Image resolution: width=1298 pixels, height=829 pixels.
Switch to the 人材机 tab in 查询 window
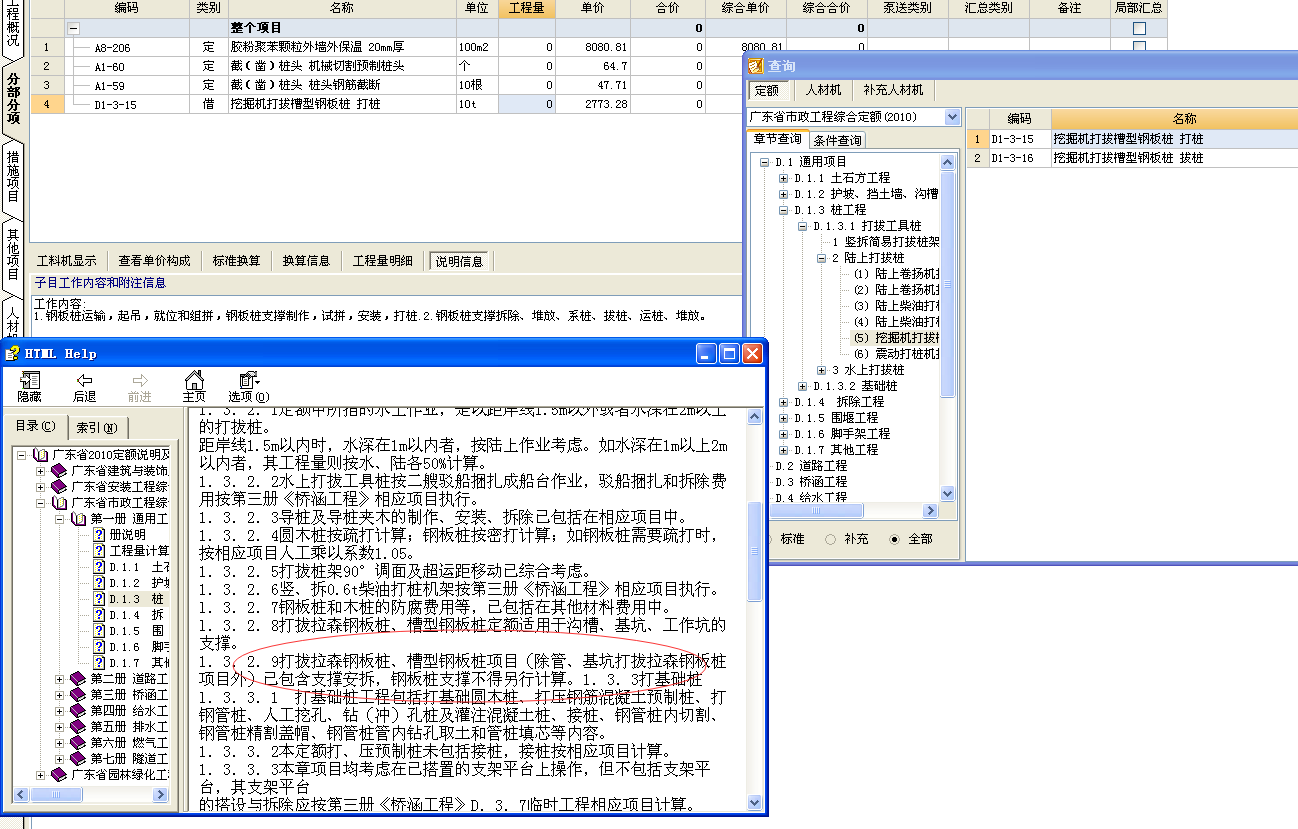tap(823, 90)
